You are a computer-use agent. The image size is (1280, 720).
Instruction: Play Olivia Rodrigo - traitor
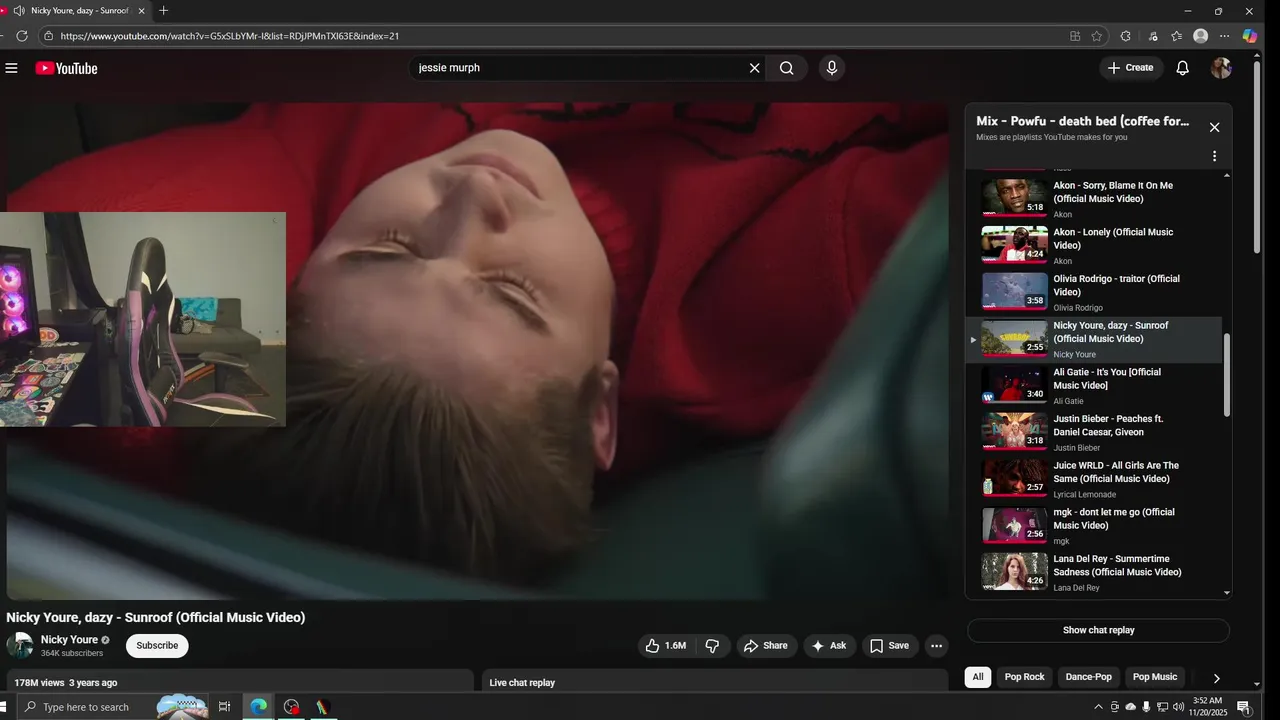click(x=1094, y=292)
